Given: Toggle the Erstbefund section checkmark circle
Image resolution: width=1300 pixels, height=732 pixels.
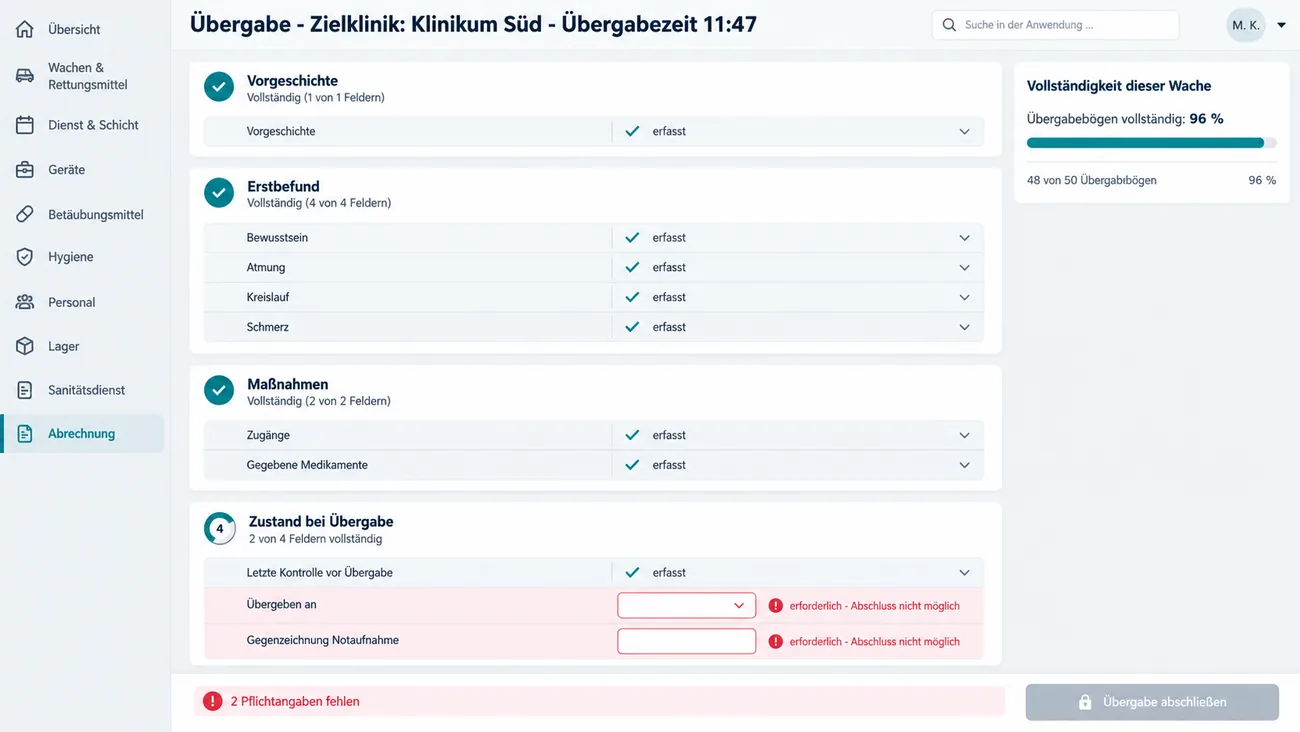Looking at the screenshot, I should pos(219,192).
